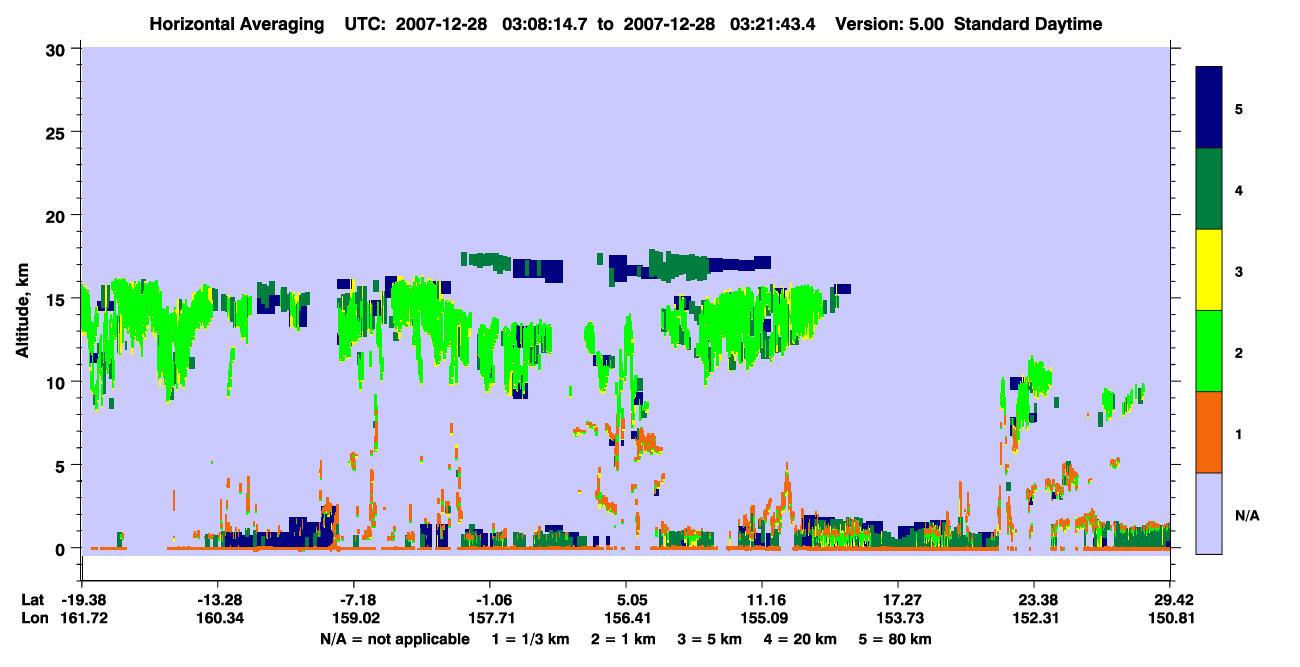Click the dark blue level 5 color swatch
The image size is (1300, 667).
click(1209, 107)
